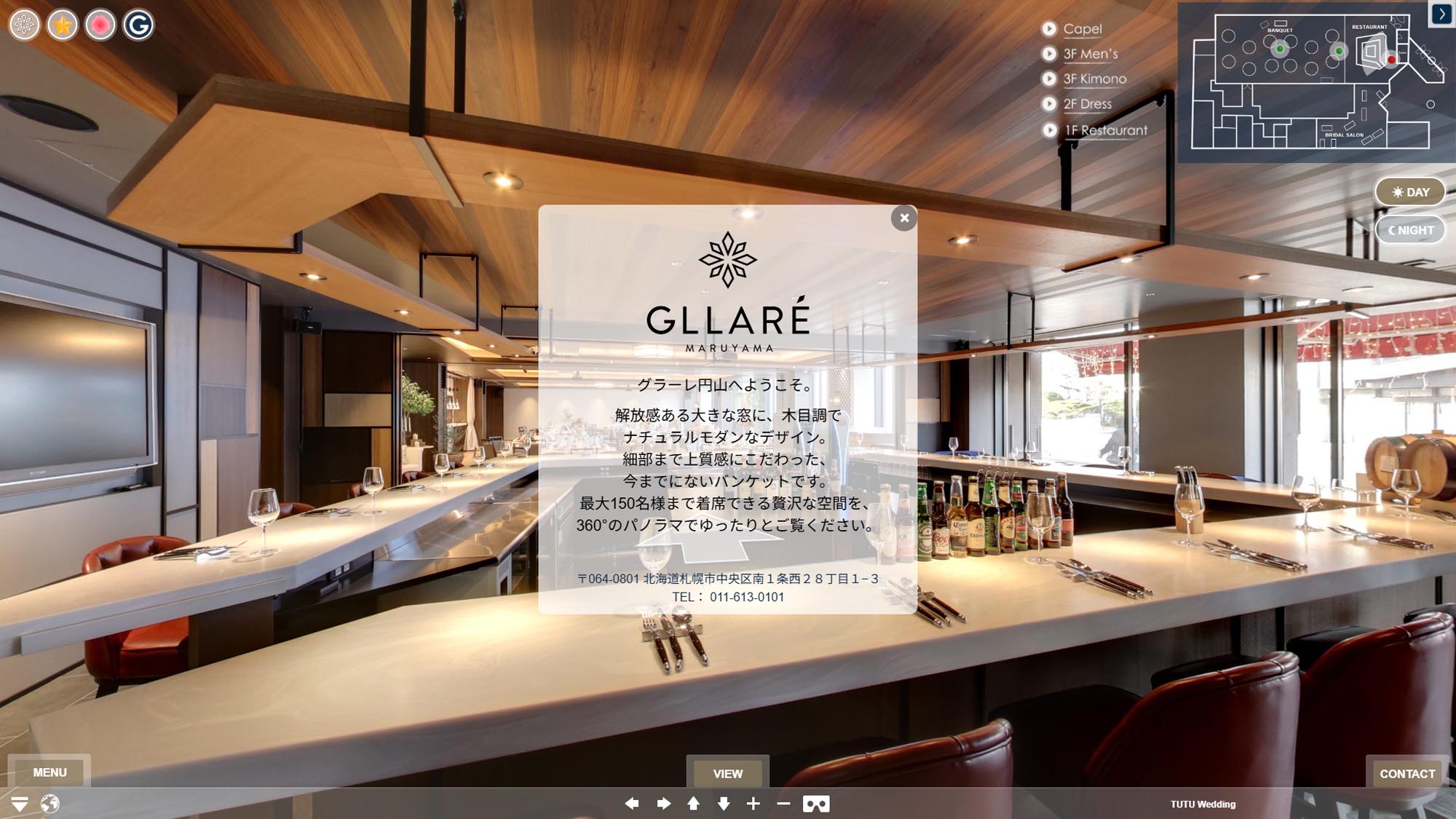This screenshot has height=819, width=1456.
Task: Click the pink flower circle icon
Action: [100, 25]
